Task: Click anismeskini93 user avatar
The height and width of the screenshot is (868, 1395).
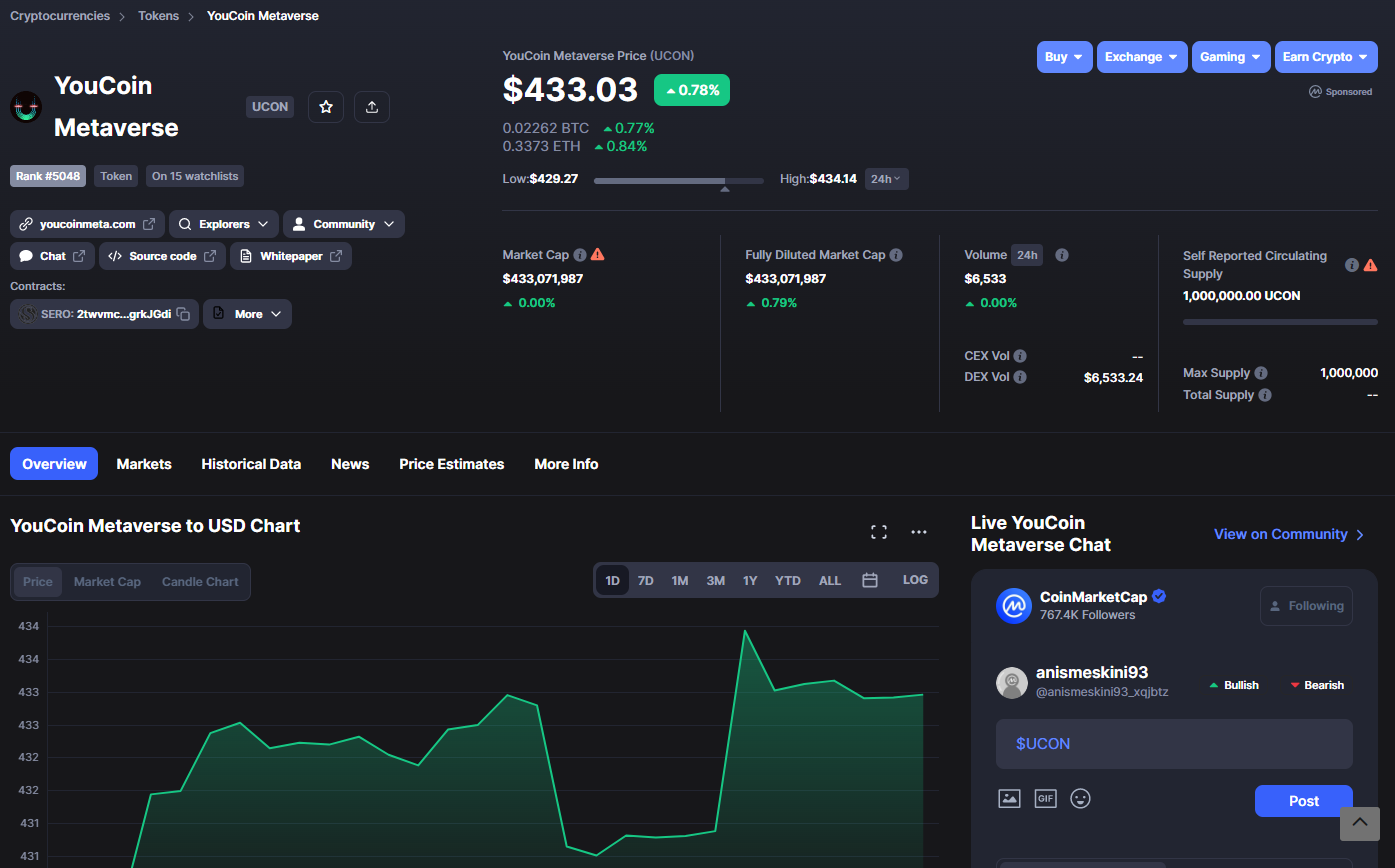Action: [1012, 683]
